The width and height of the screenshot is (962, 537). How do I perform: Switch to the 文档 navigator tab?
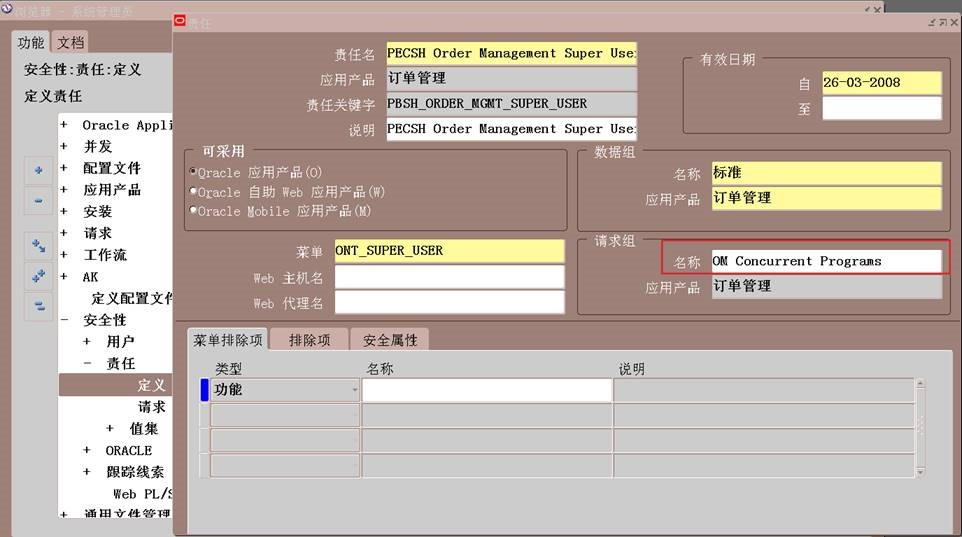pos(71,42)
